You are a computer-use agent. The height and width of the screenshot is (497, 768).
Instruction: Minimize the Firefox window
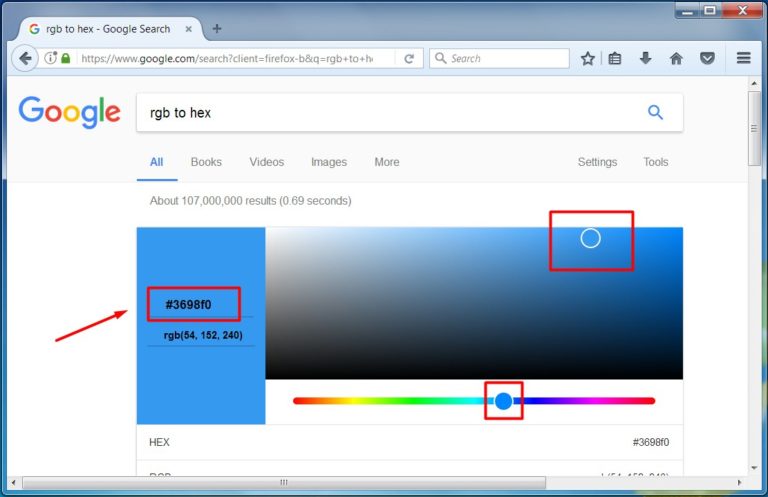click(687, 10)
